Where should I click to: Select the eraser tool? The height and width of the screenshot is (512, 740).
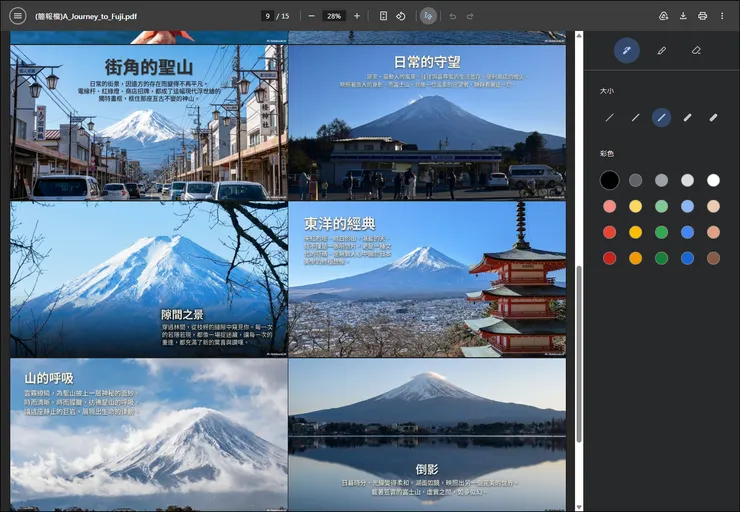click(x=696, y=50)
